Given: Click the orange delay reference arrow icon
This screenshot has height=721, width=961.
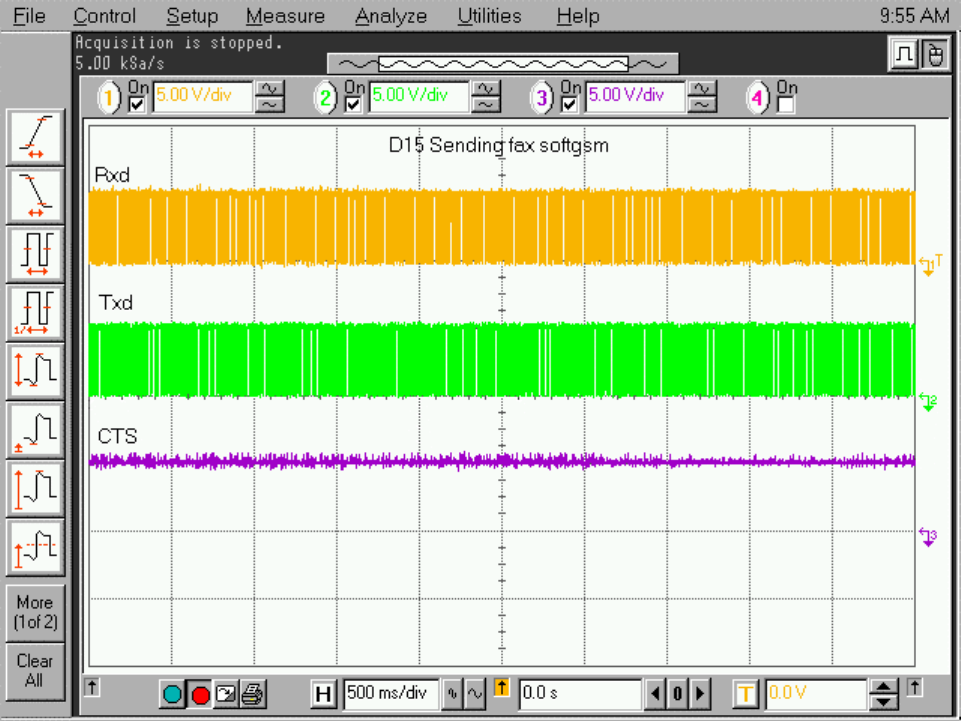Looking at the screenshot, I should coord(502,688).
